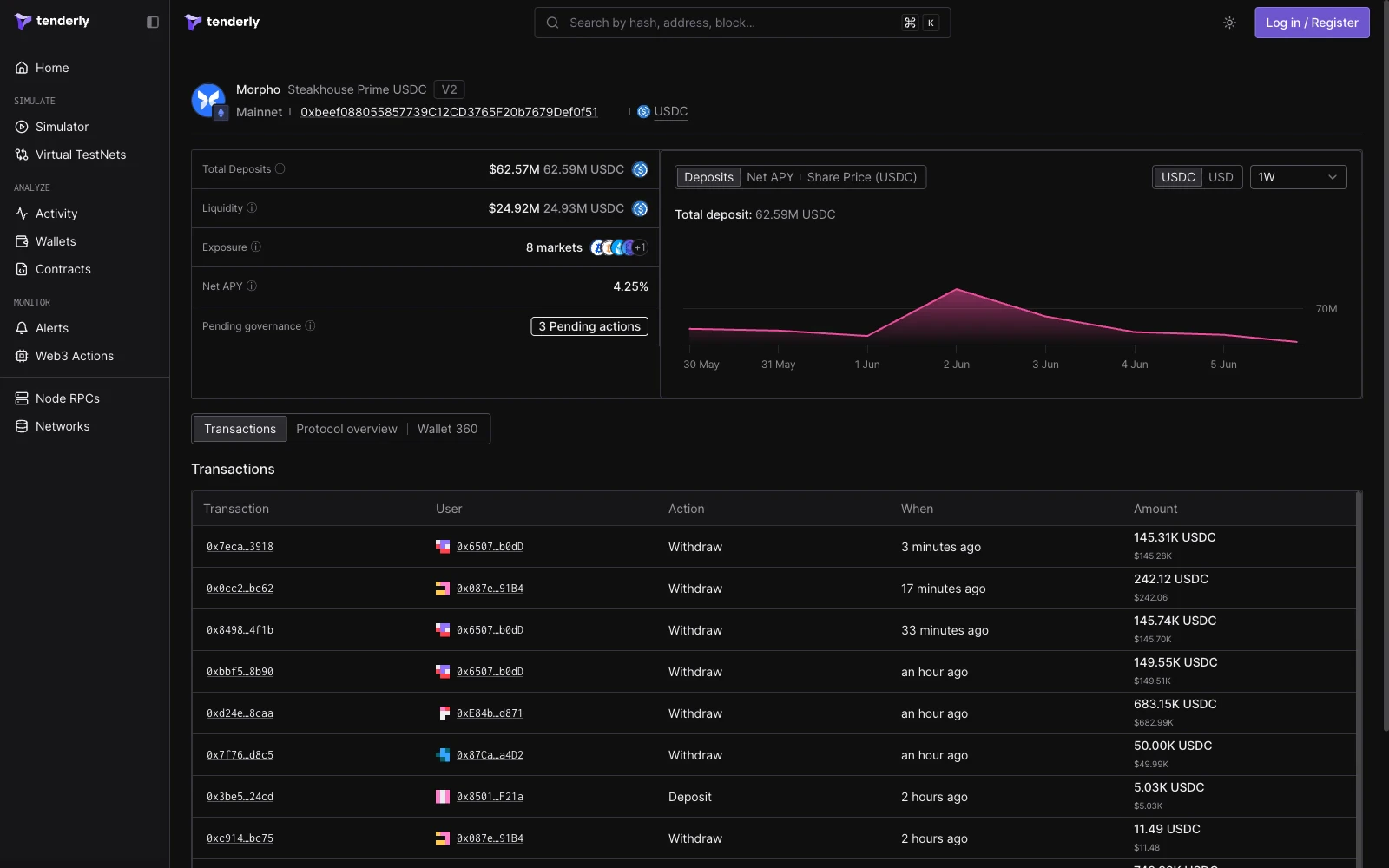Click the Deposit action in 0x3be5…24cd row
The height and width of the screenshot is (868, 1389).
tap(690, 797)
